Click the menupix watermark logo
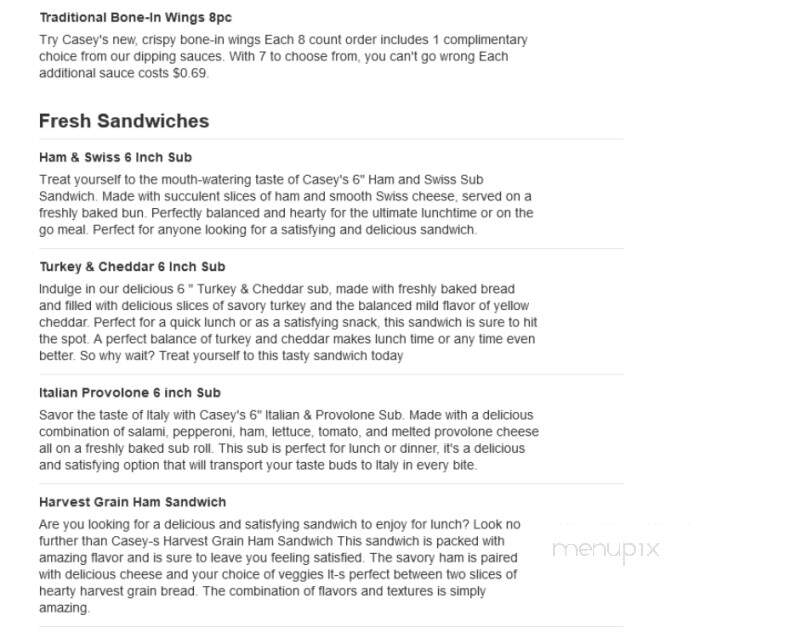Viewport: 785px width, 632px height. (x=606, y=550)
